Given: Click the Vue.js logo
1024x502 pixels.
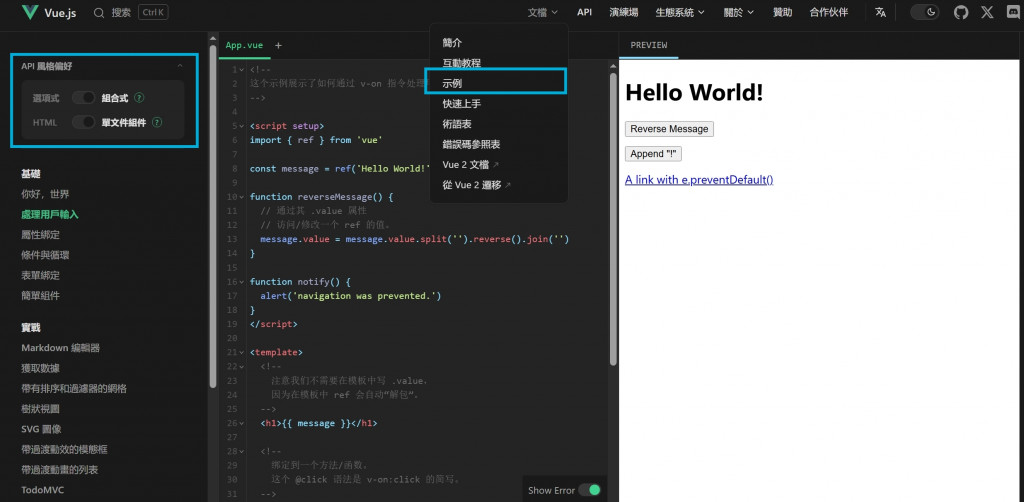Looking at the screenshot, I should [49, 12].
